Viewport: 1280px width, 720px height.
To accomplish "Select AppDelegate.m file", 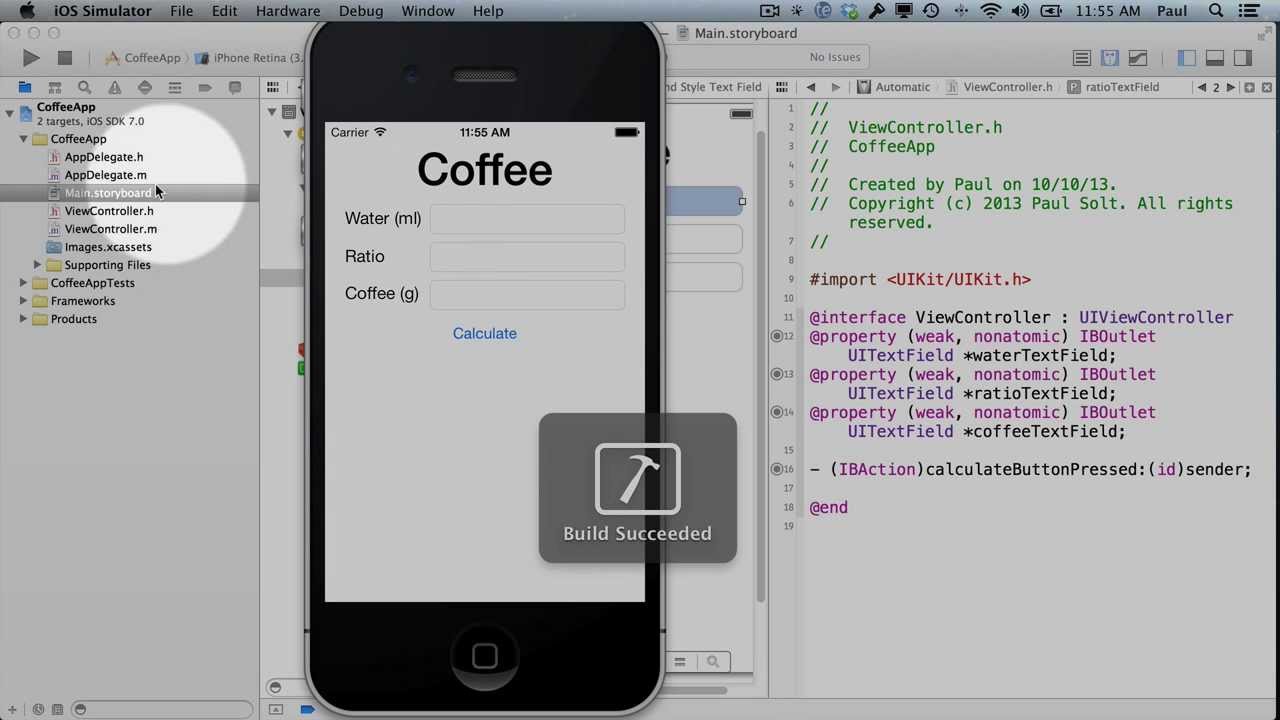I will click(x=105, y=175).
